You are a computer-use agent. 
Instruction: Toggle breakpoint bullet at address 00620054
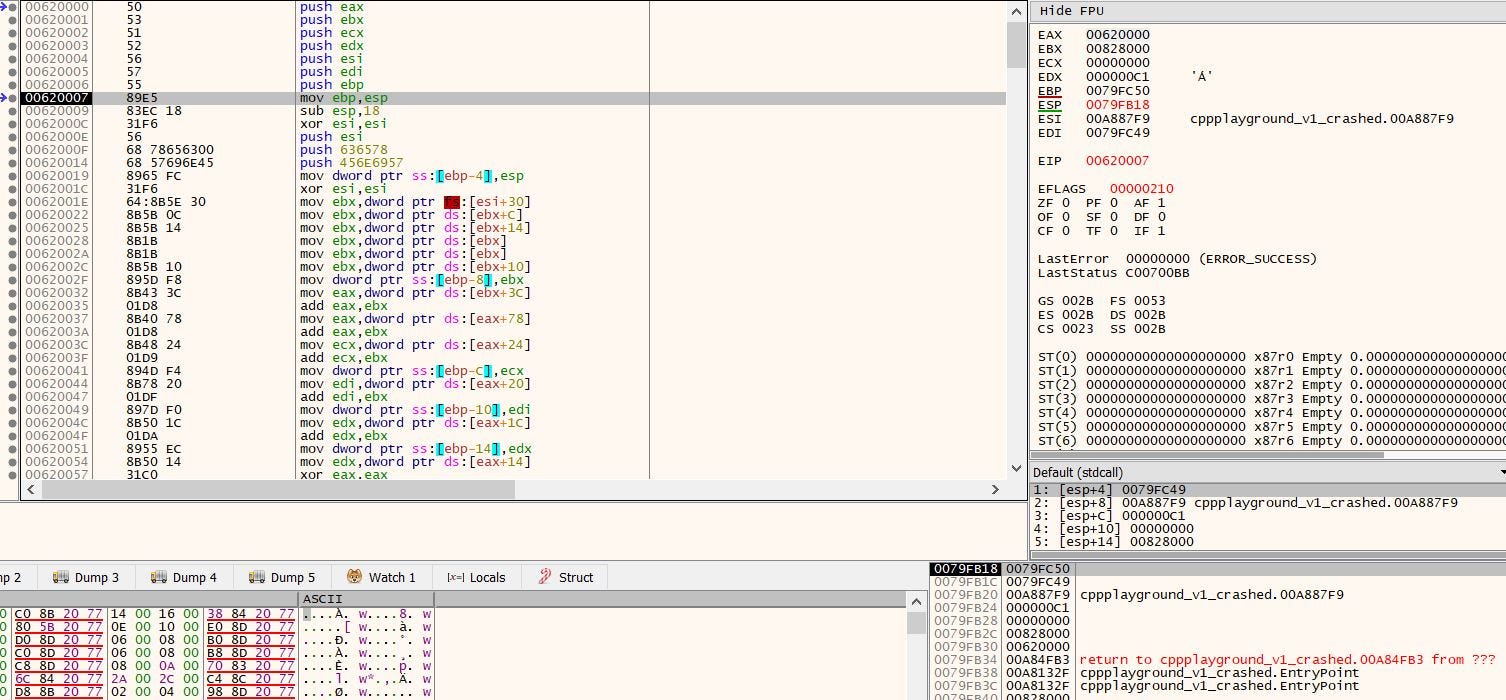(x=12, y=462)
